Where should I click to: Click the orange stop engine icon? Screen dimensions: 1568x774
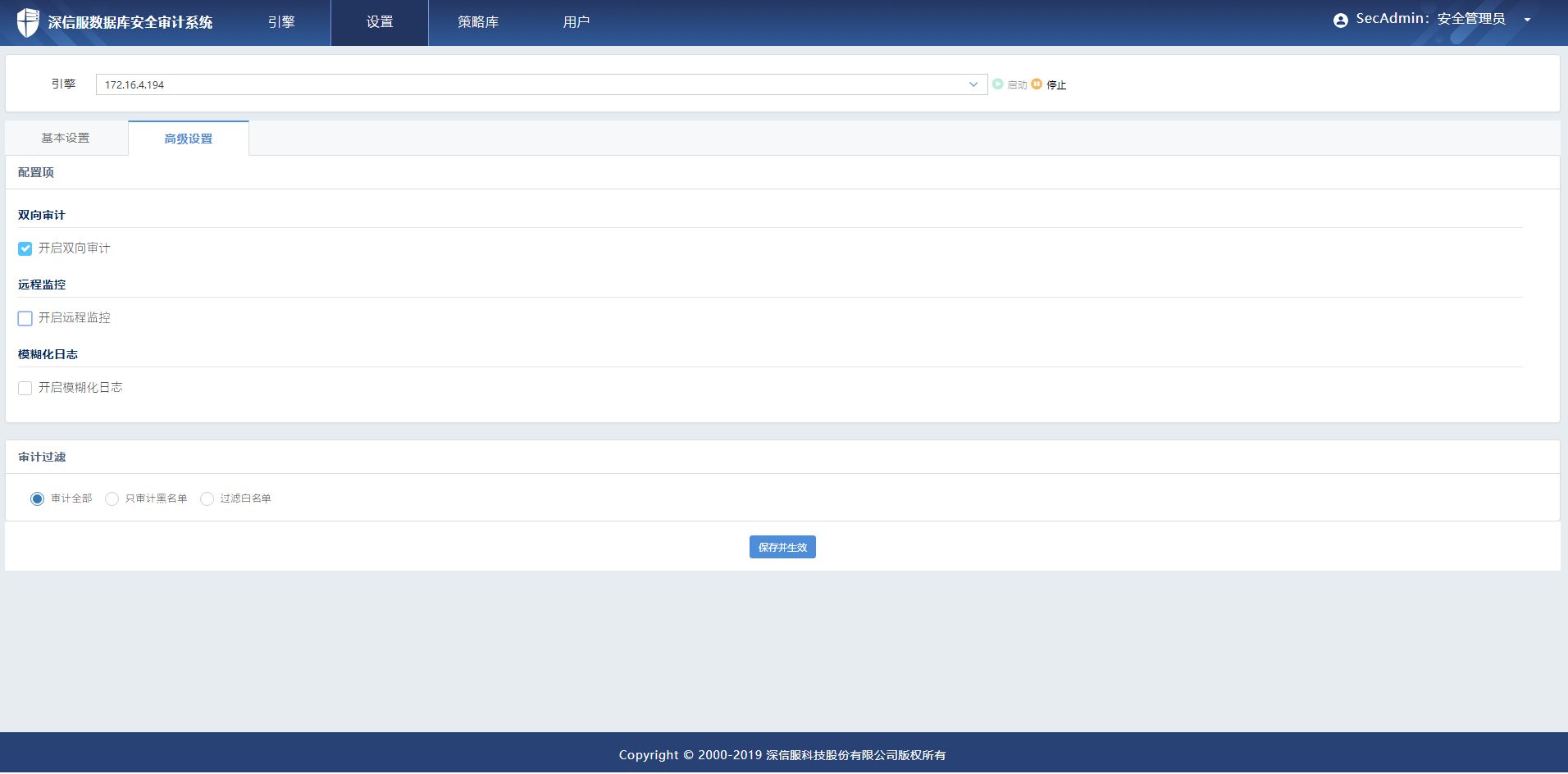[1037, 84]
